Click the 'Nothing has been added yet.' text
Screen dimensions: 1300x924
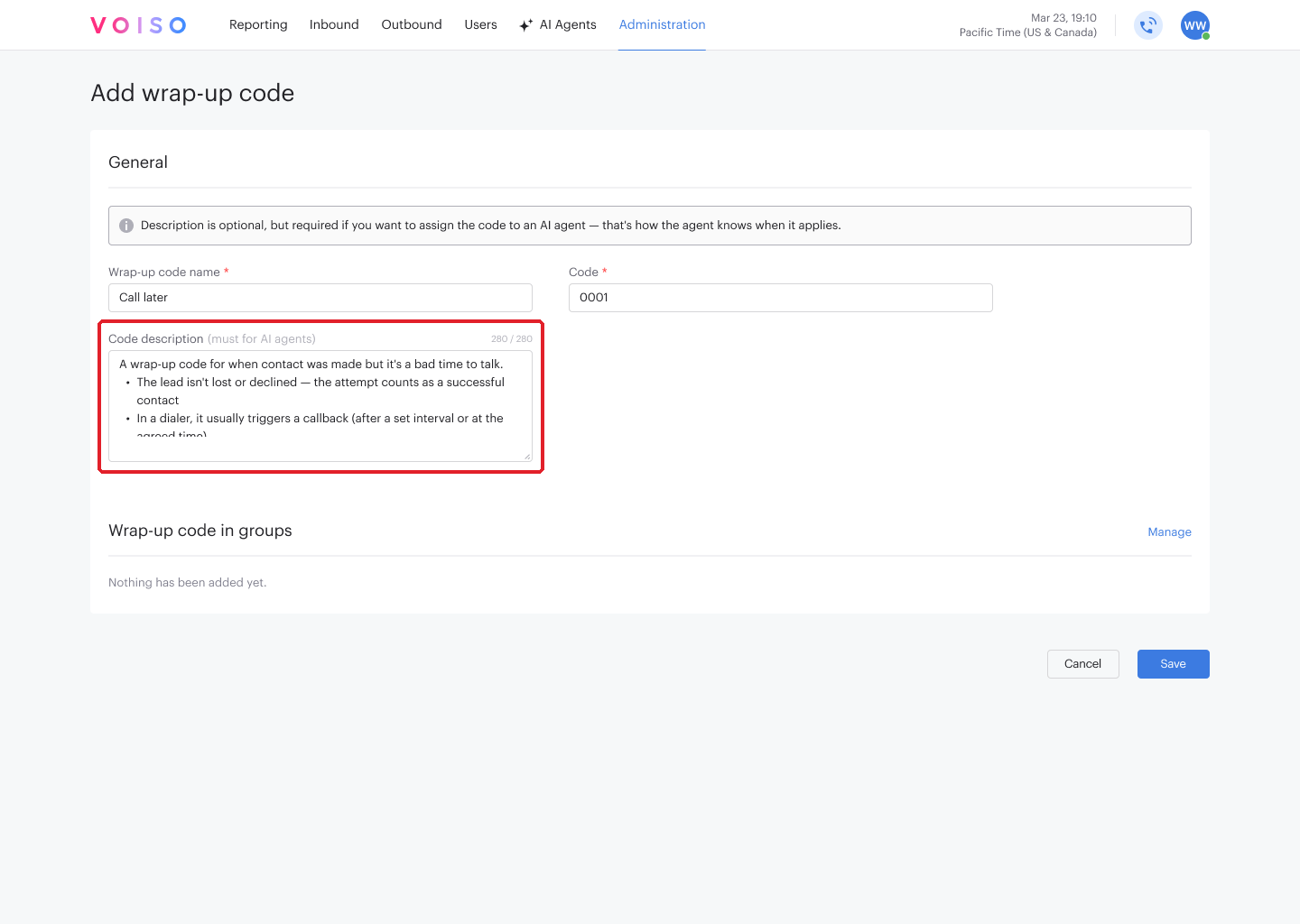pos(188,583)
